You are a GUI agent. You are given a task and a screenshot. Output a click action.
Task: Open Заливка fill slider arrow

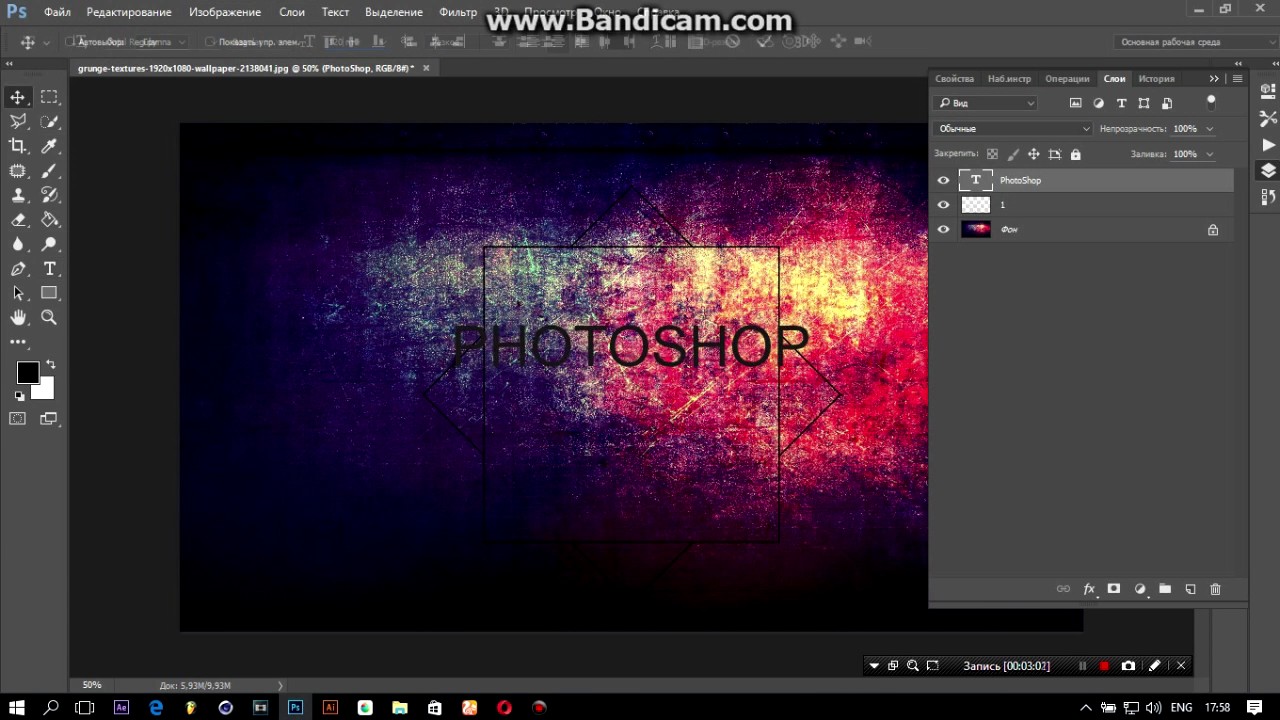1209,154
